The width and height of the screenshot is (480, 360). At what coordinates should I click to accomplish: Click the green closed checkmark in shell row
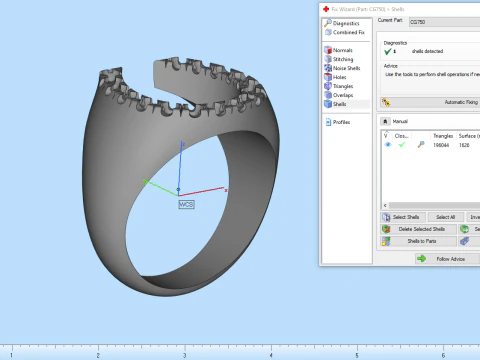[402, 145]
